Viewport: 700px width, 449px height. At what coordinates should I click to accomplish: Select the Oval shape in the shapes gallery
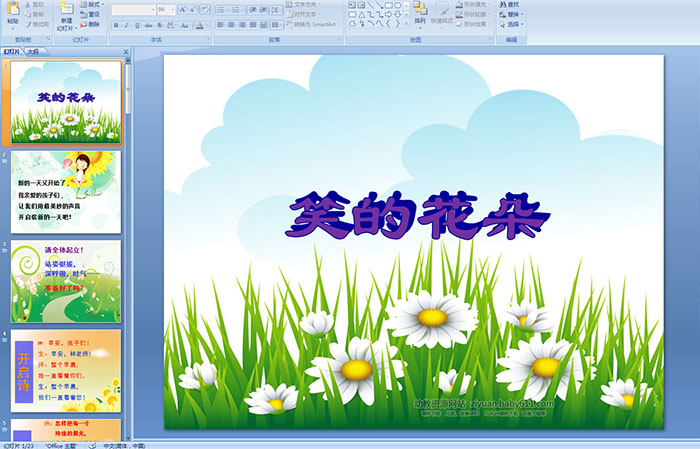[397, 5]
